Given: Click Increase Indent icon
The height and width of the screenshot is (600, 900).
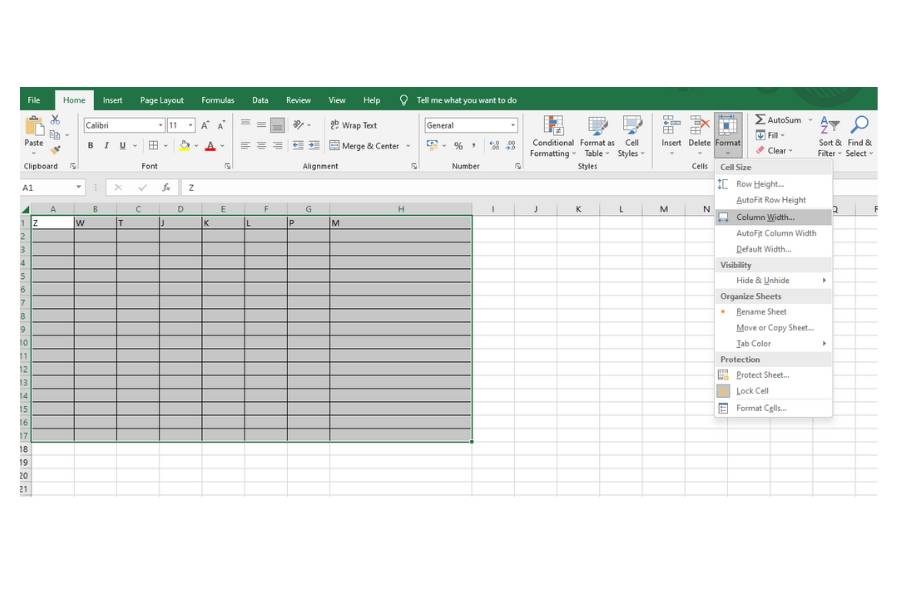Looking at the screenshot, I should 314,146.
